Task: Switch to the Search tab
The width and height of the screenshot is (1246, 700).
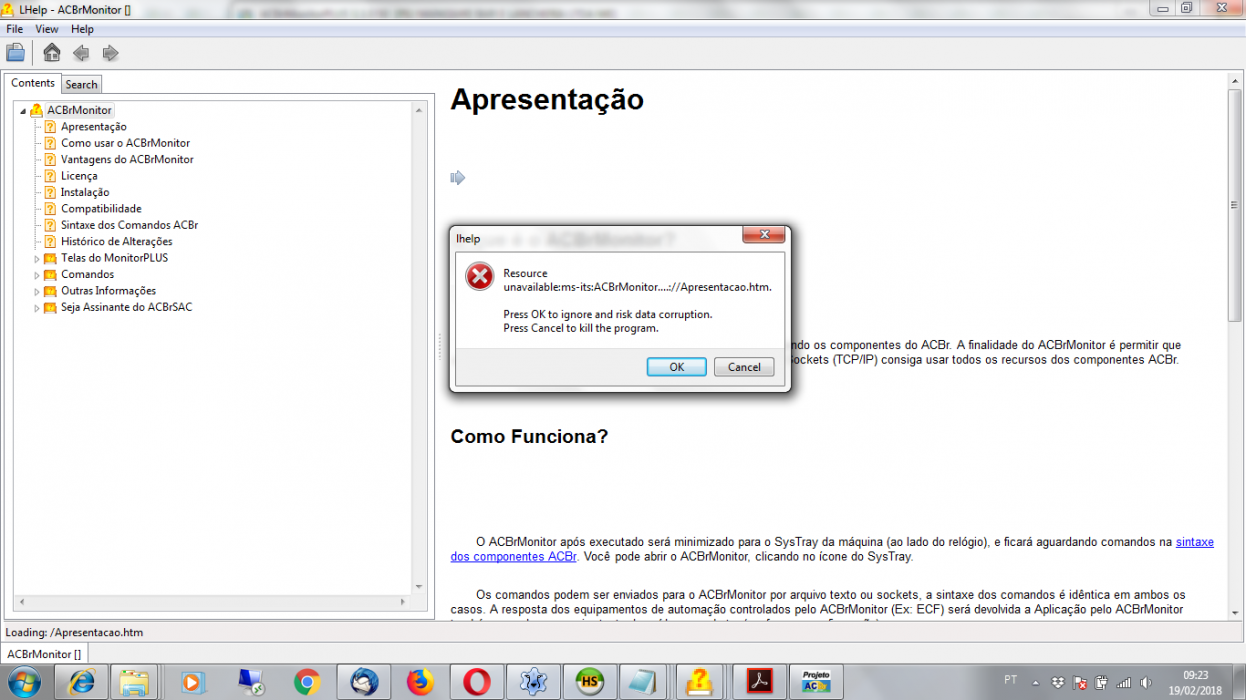Action: click(x=82, y=85)
